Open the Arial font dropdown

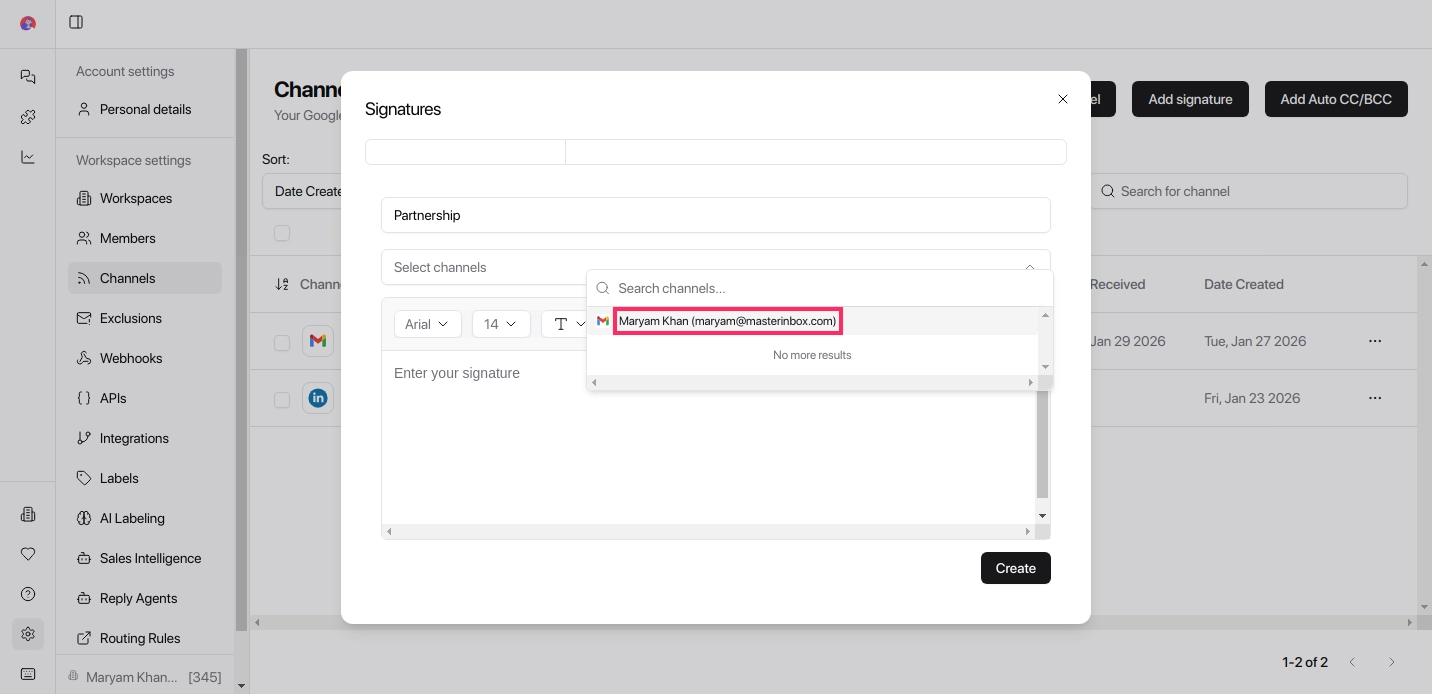tap(427, 324)
